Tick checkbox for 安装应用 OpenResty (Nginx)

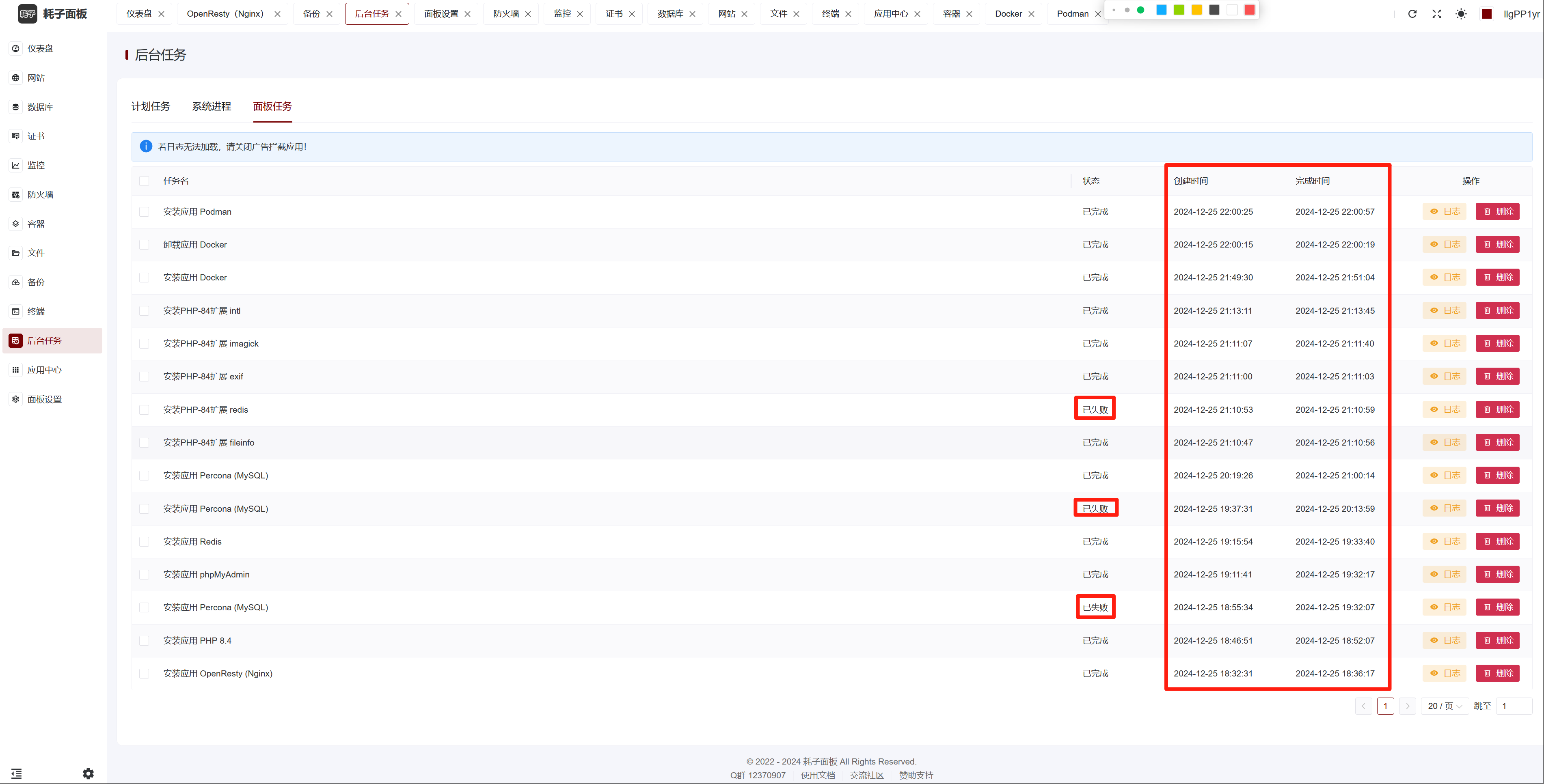point(145,674)
